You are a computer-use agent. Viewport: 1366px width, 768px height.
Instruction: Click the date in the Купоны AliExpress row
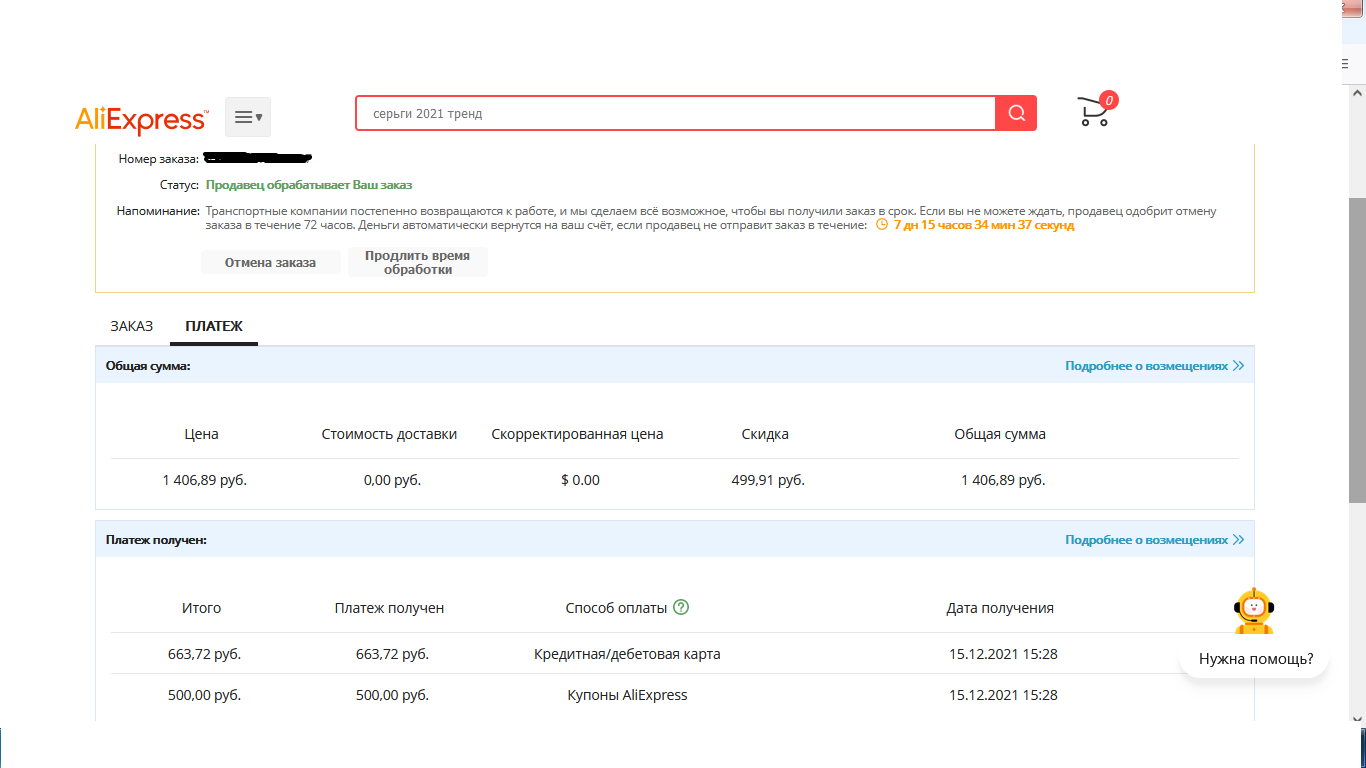pyautogui.click(x=1003, y=695)
